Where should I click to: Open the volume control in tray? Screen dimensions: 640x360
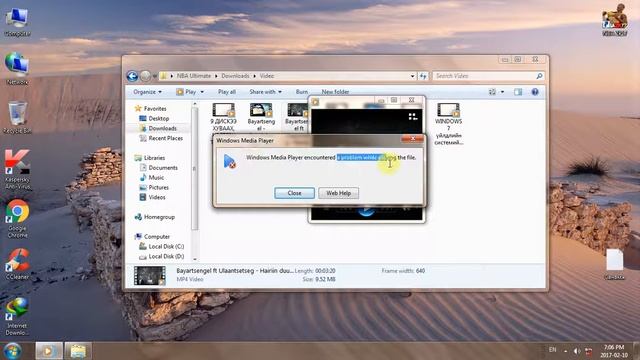(577, 351)
